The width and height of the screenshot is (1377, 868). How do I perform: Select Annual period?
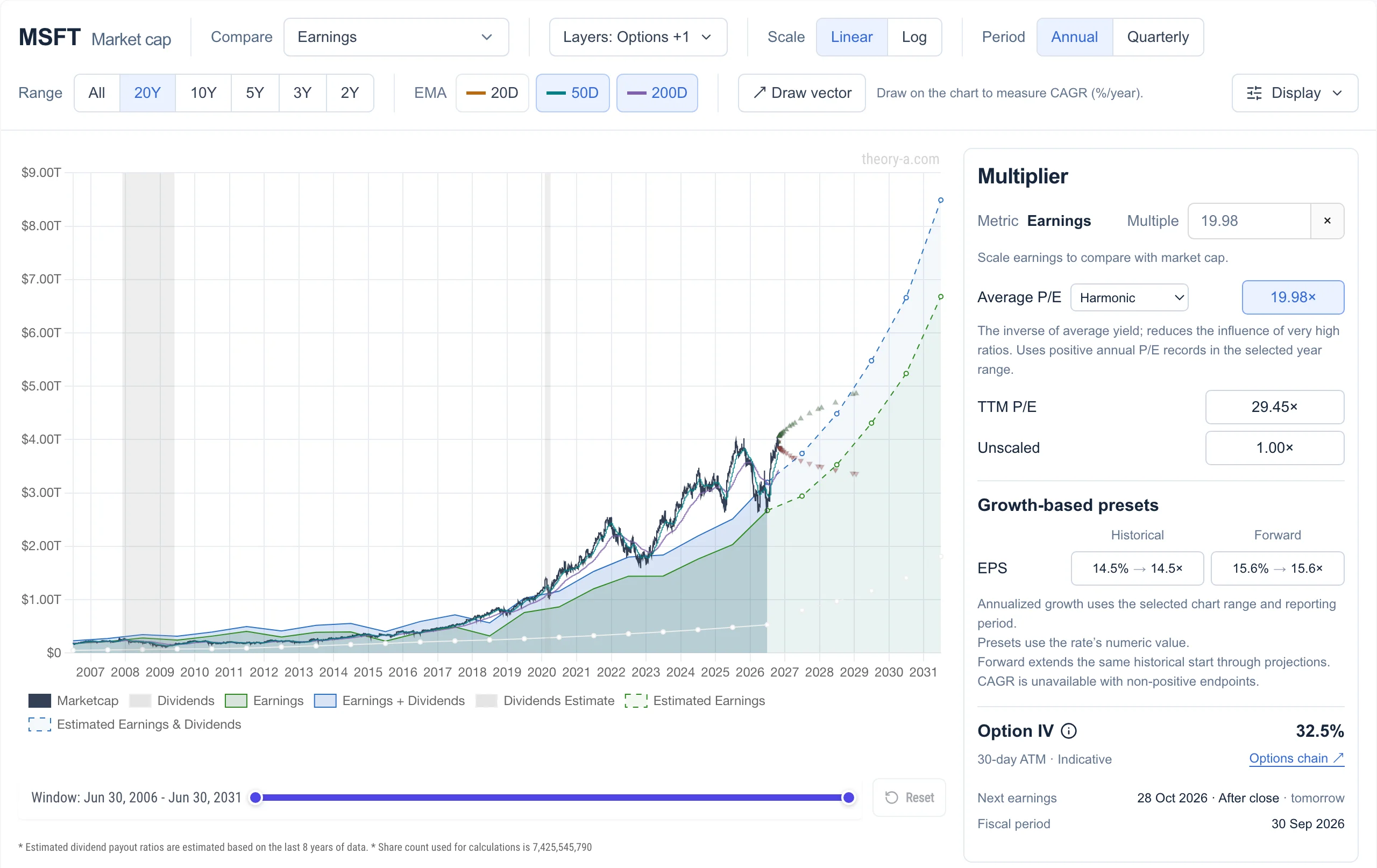point(1074,37)
